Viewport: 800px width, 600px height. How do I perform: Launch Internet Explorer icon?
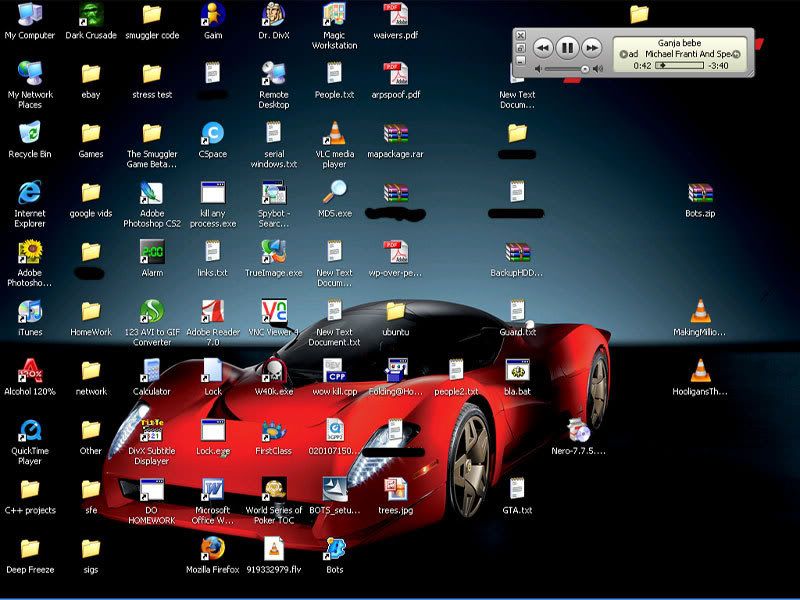coord(30,194)
